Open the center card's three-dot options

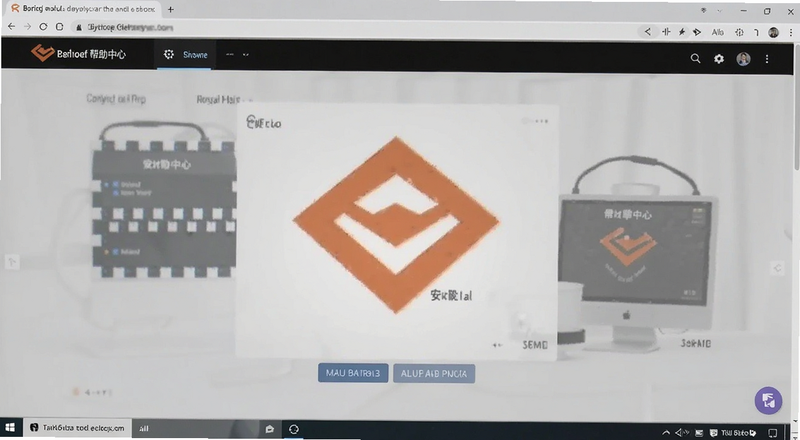[541, 121]
